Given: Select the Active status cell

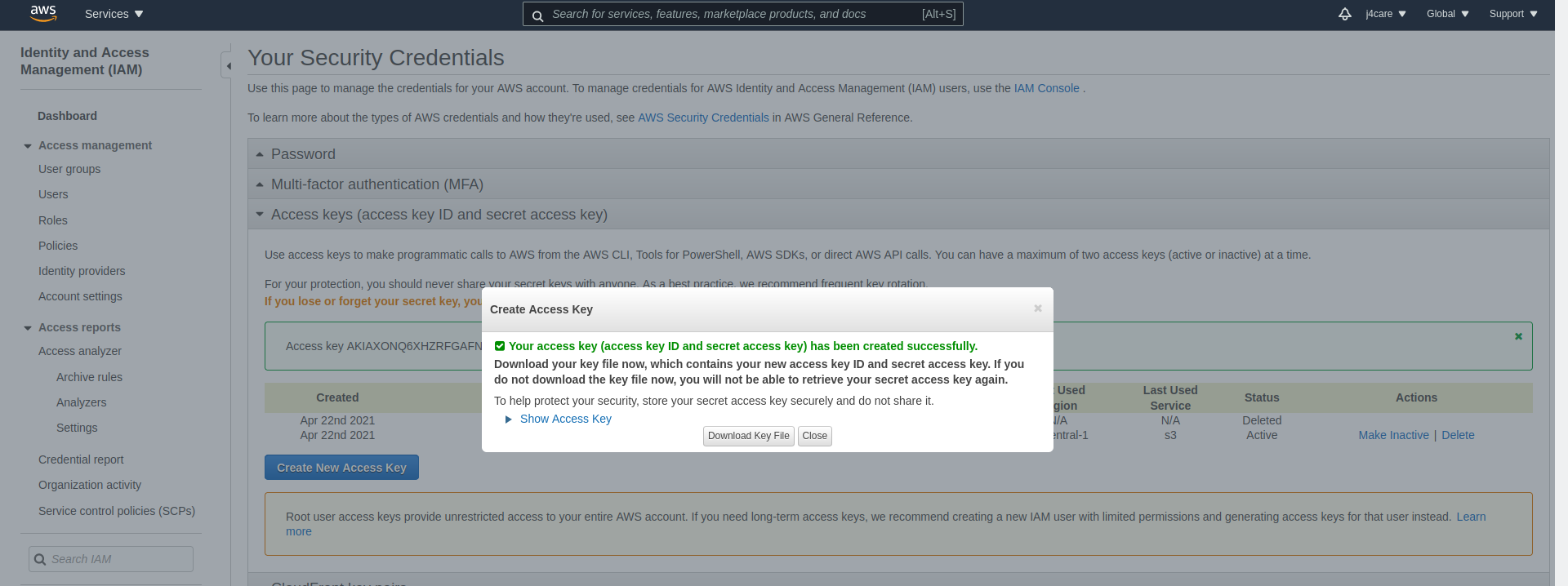Looking at the screenshot, I should (x=1262, y=435).
